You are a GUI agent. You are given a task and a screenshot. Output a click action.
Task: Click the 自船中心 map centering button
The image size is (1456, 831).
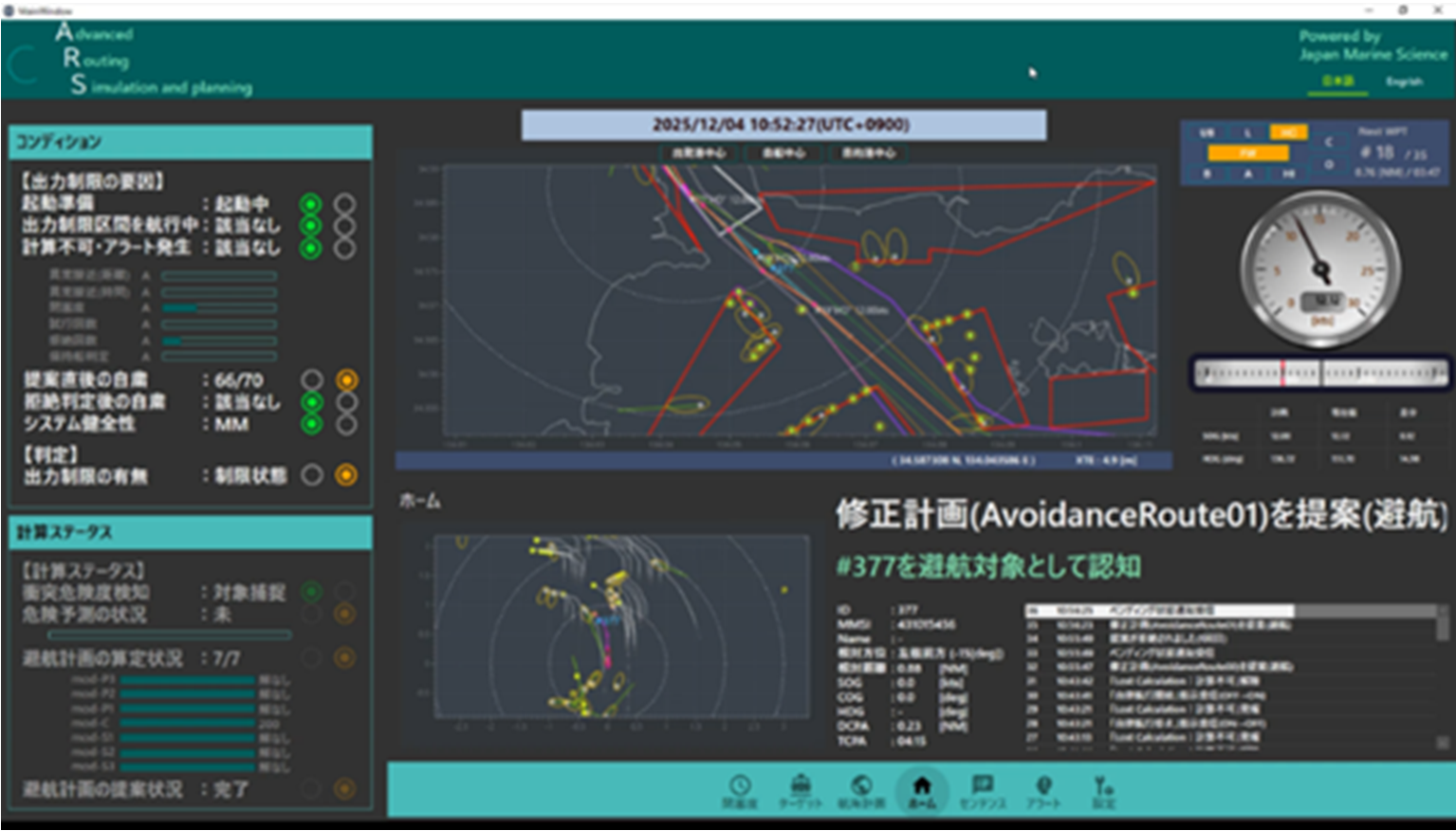click(783, 153)
